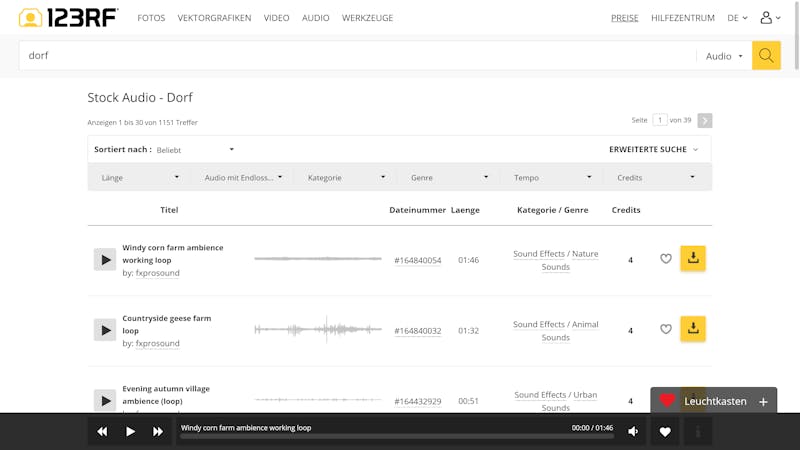Open the Genre filter dropdown
800x450 pixels.
449,177
